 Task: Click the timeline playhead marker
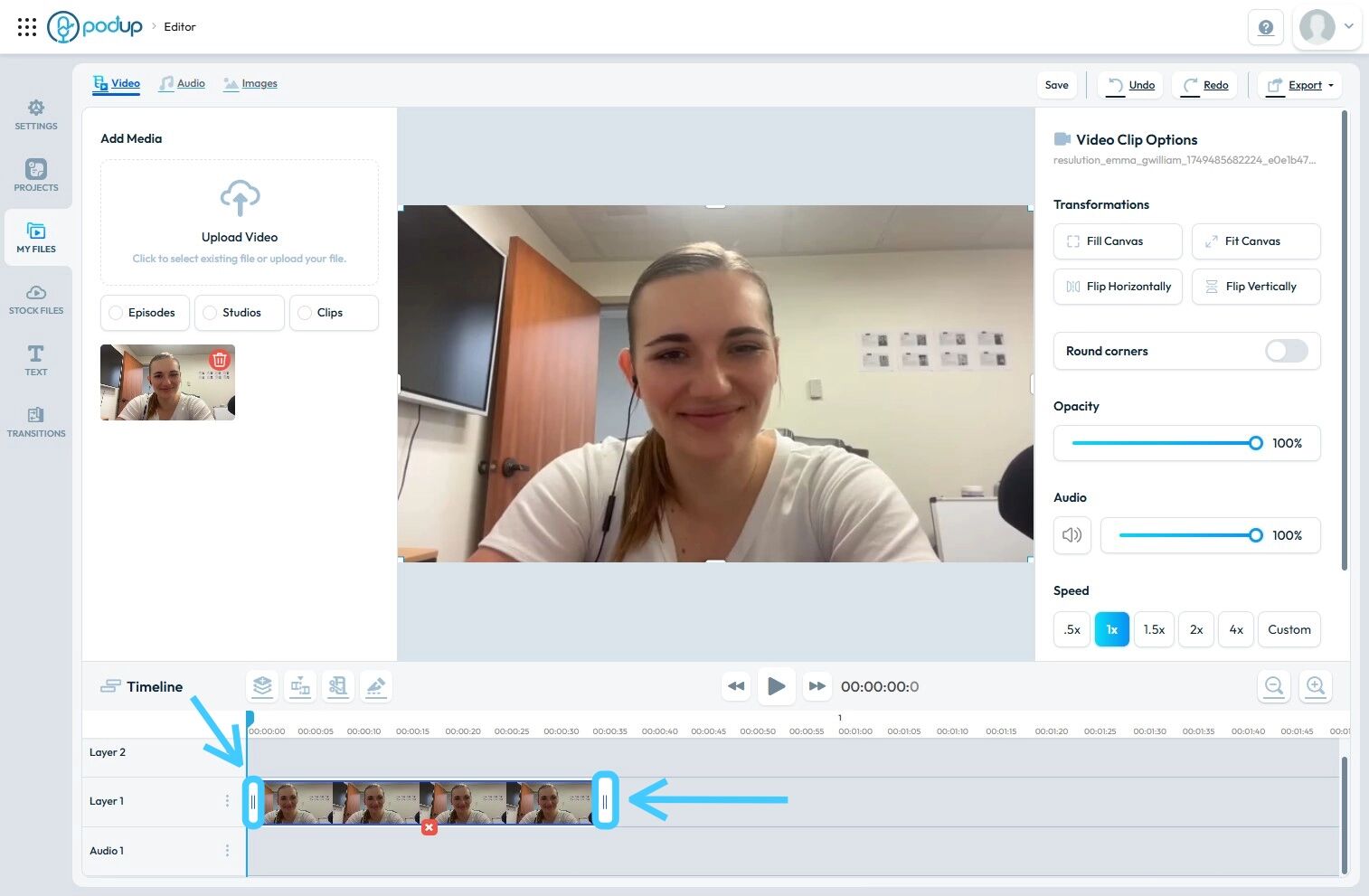coord(250,717)
